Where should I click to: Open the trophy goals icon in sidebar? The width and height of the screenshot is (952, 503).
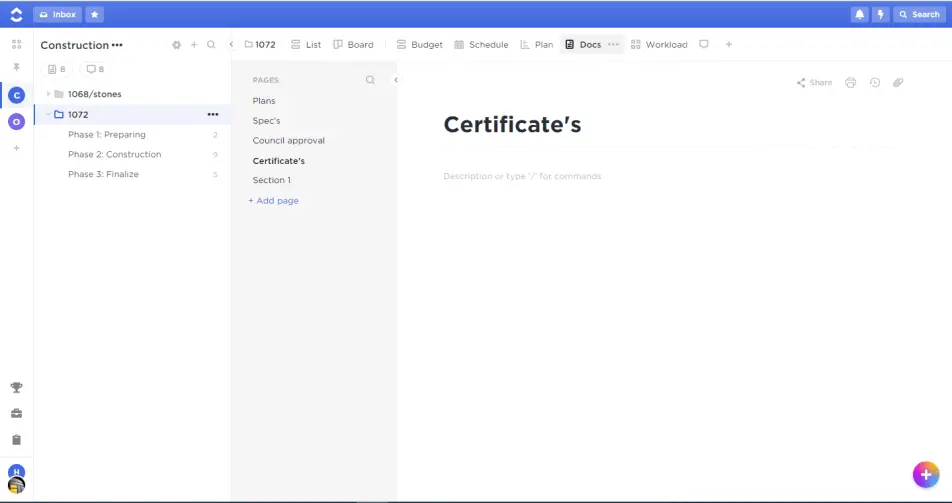click(16, 388)
